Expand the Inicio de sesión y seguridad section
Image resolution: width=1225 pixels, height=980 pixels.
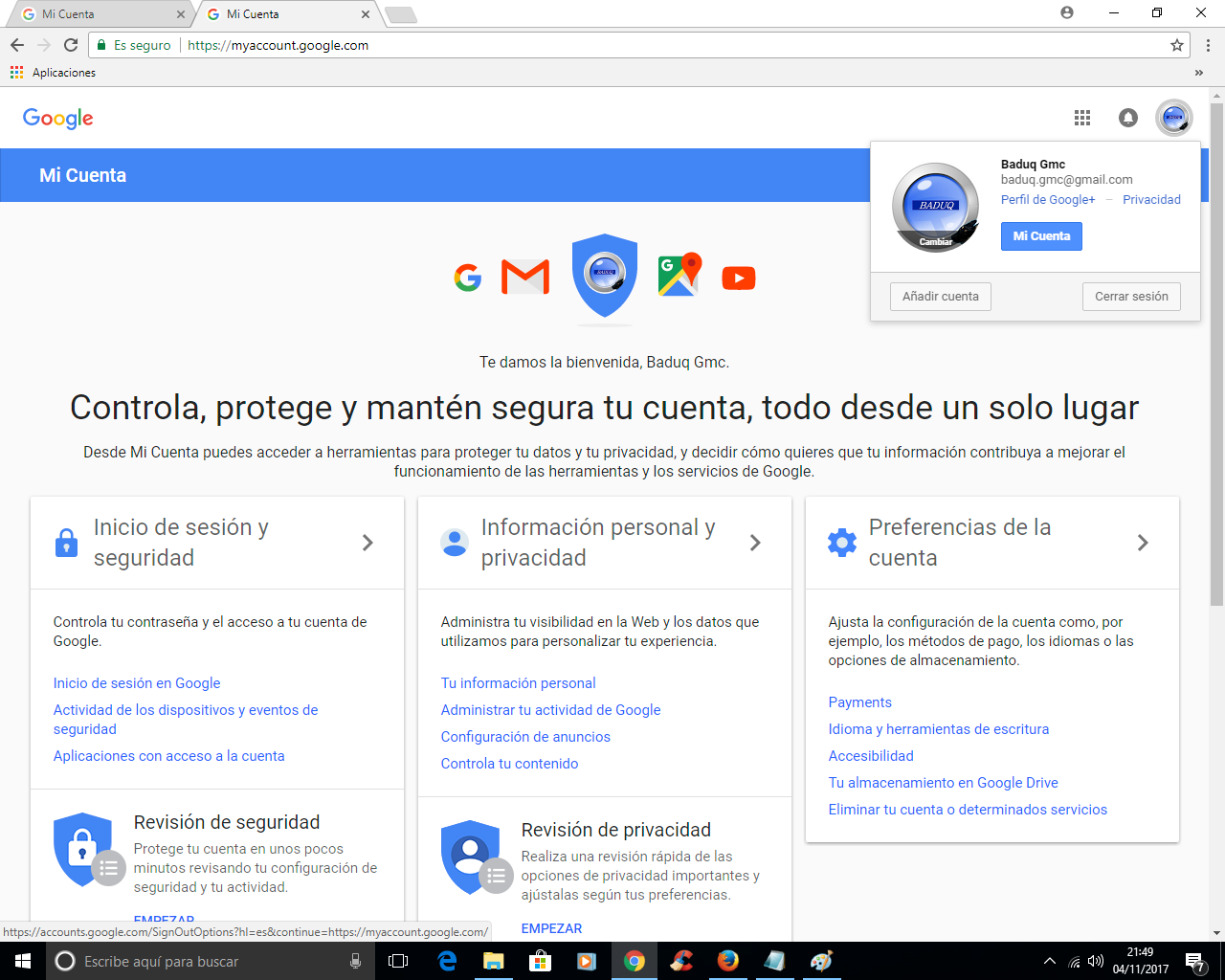(367, 543)
